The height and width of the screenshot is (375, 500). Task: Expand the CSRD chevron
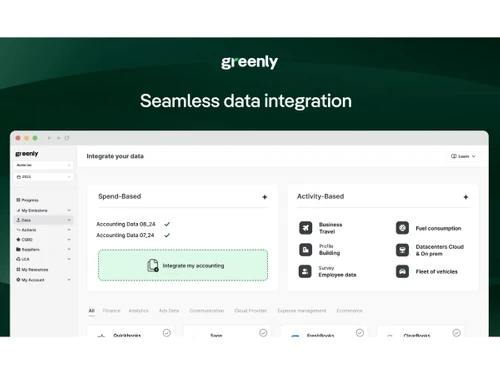point(69,239)
